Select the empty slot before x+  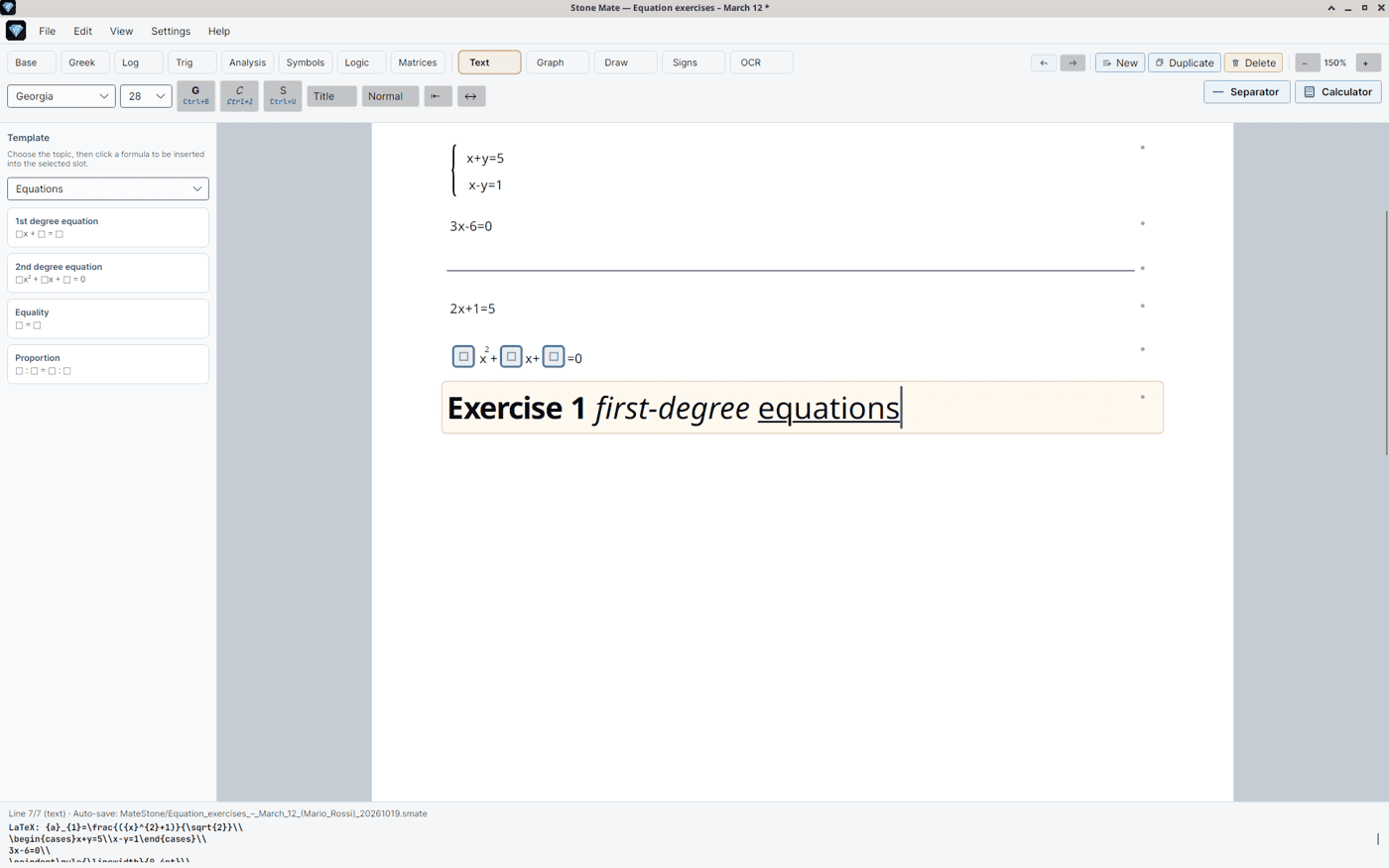511,356
